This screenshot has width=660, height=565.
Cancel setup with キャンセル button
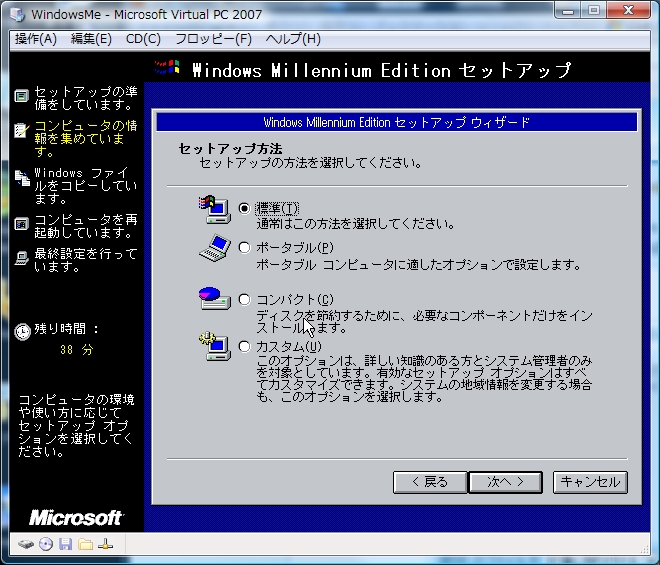tap(590, 482)
